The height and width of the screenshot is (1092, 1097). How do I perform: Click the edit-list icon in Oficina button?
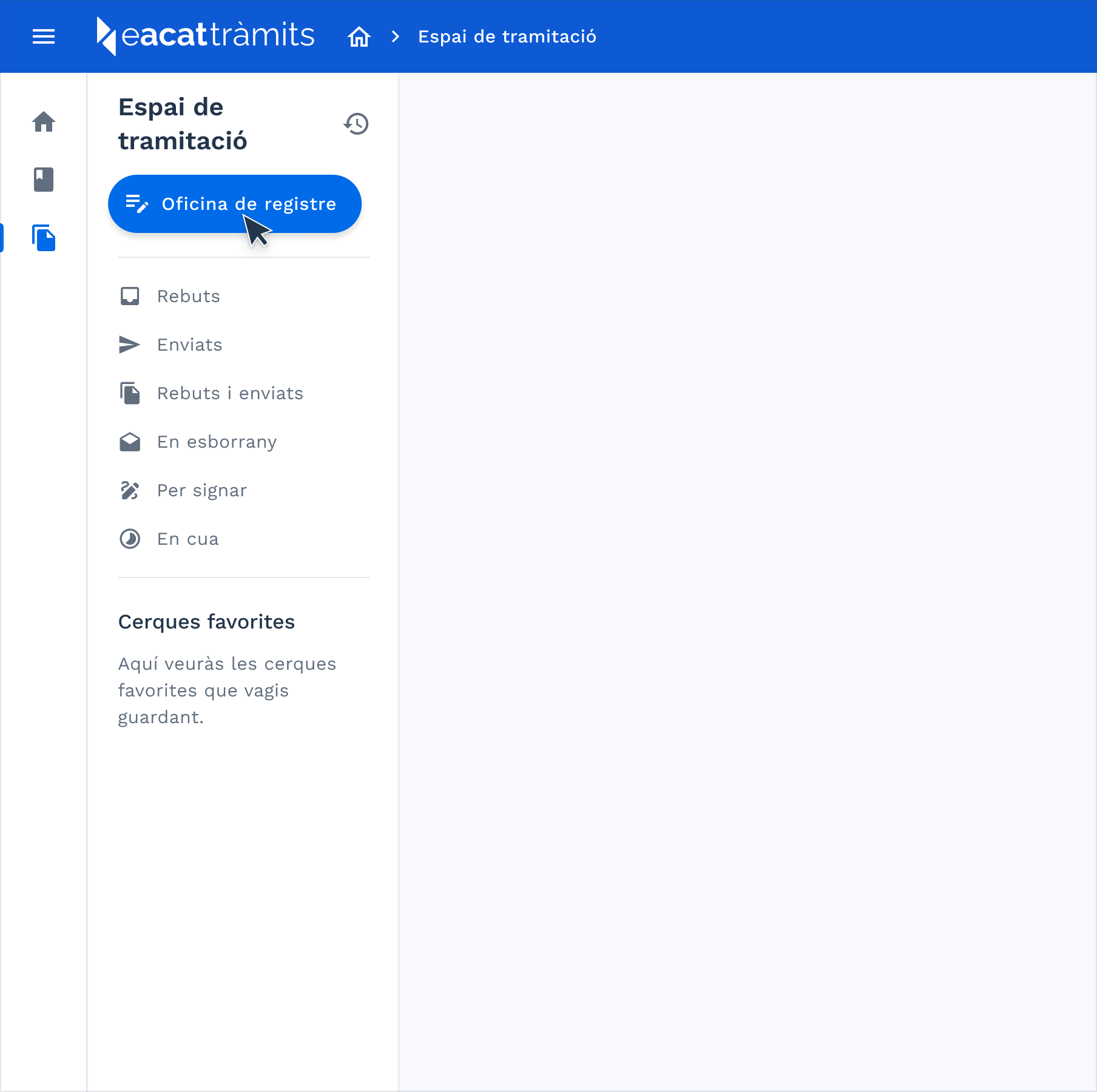click(x=137, y=204)
